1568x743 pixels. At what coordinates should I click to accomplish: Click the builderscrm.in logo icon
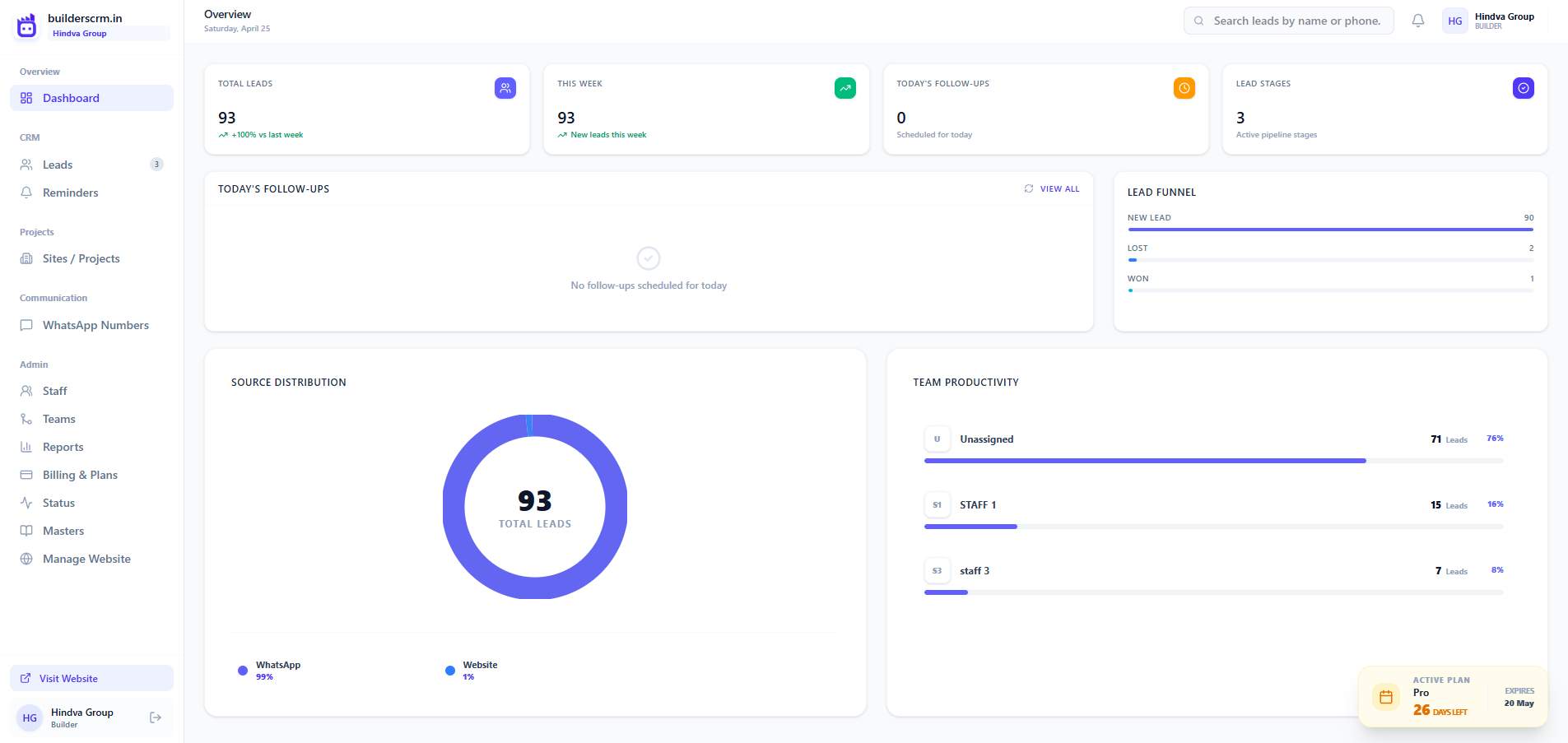coord(27,26)
